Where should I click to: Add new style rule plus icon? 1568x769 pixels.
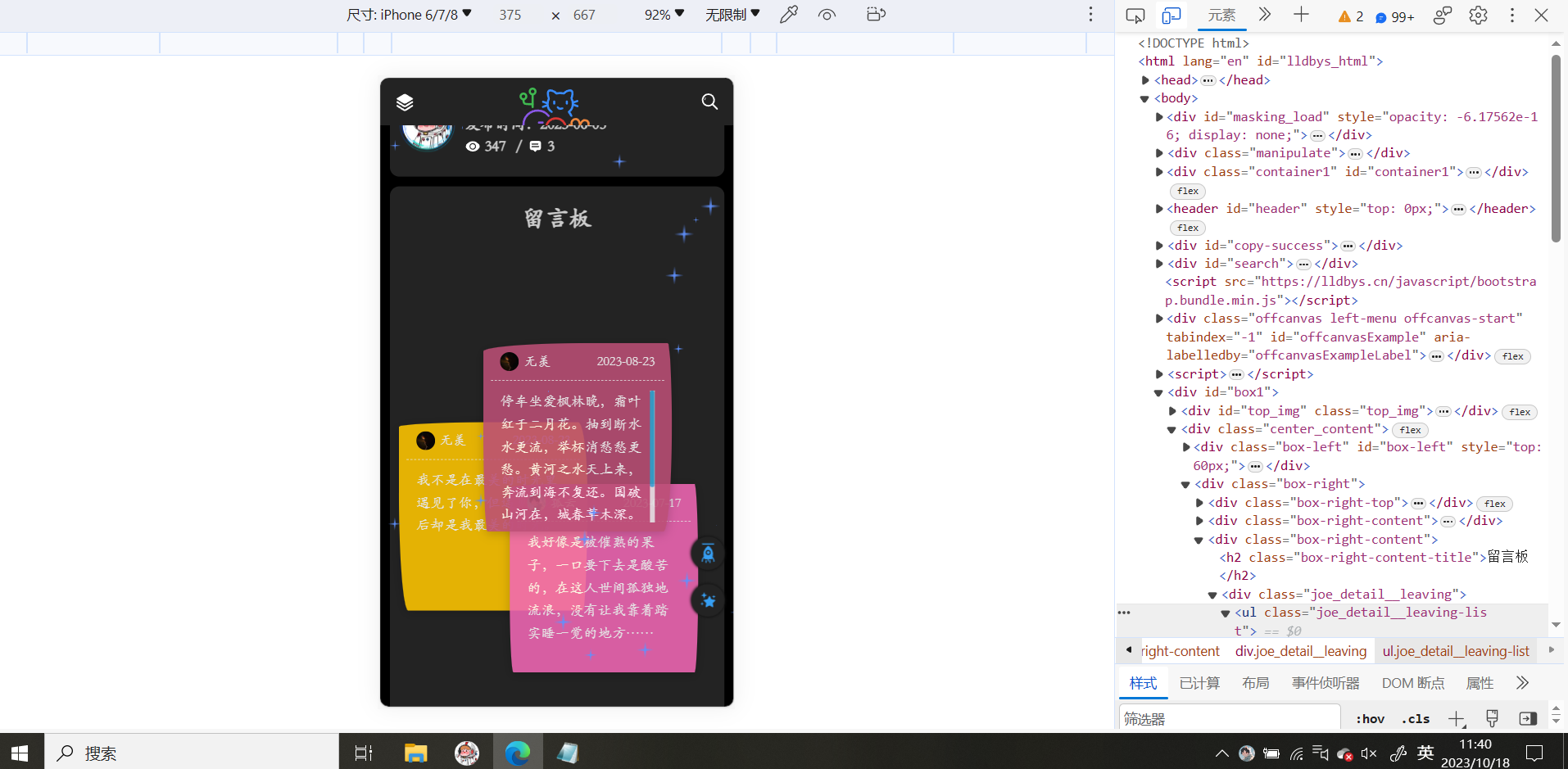(x=1456, y=719)
